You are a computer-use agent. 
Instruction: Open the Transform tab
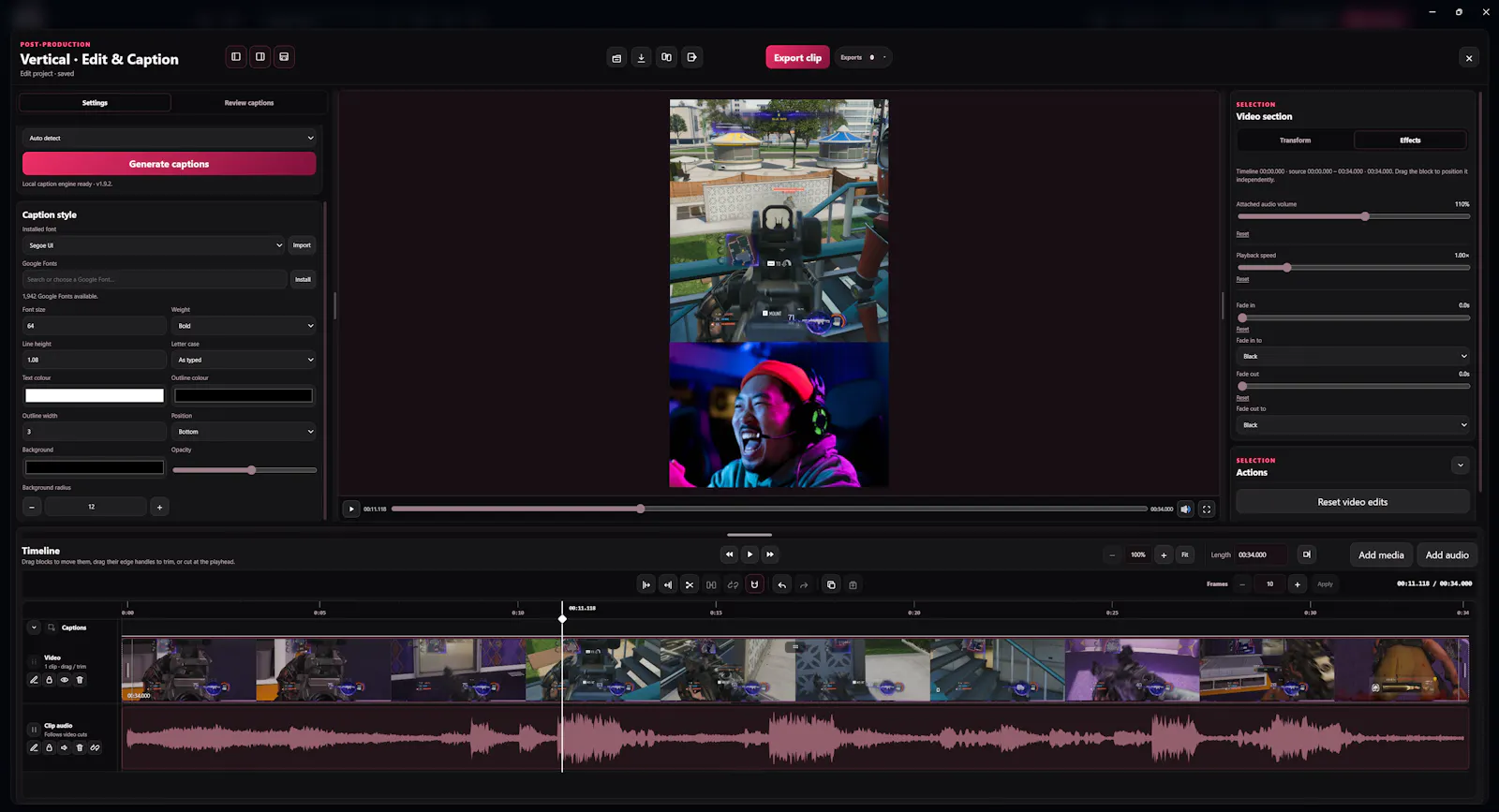(1295, 140)
